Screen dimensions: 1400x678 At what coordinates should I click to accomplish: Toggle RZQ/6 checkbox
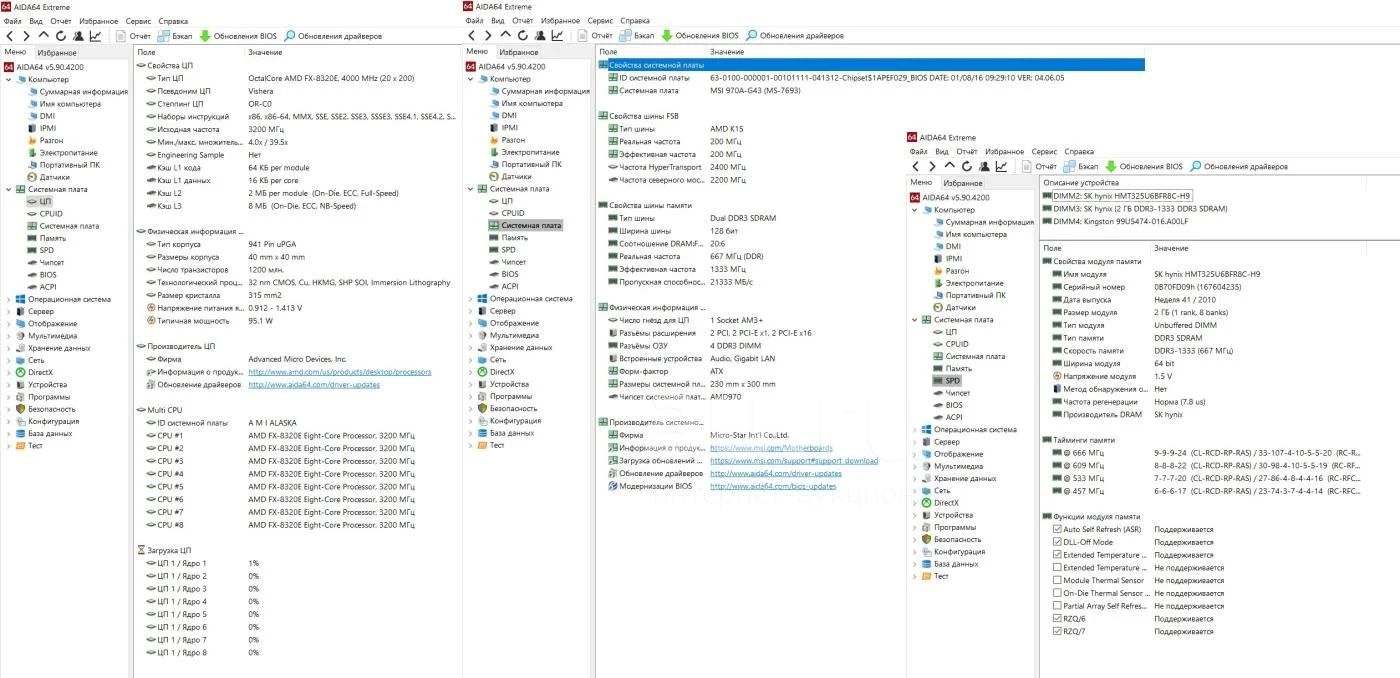(x=1057, y=619)
